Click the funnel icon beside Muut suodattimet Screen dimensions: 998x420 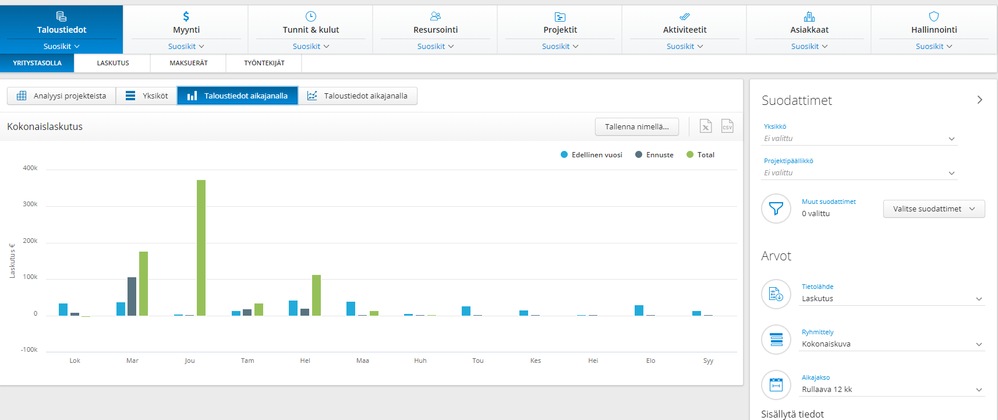776,208
